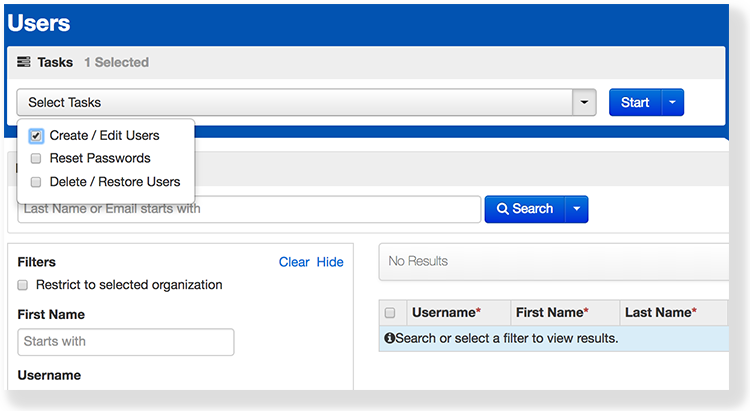Image resolution: width=750 pixels, height=411 pixels.
Task: Uncheck Create / Edit Users checkbox
Action: point(36,135)
